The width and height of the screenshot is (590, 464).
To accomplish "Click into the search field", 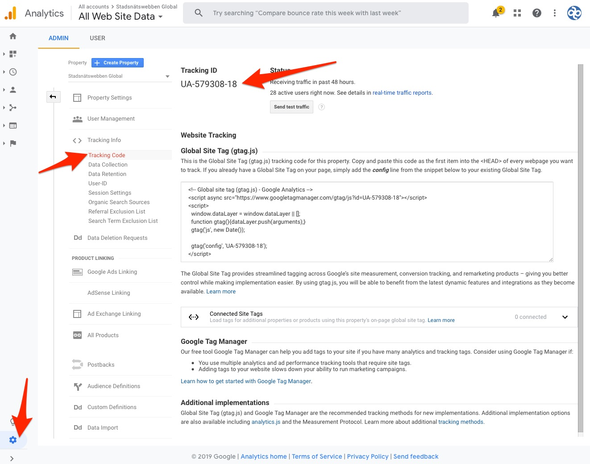I will click(326, 13).
